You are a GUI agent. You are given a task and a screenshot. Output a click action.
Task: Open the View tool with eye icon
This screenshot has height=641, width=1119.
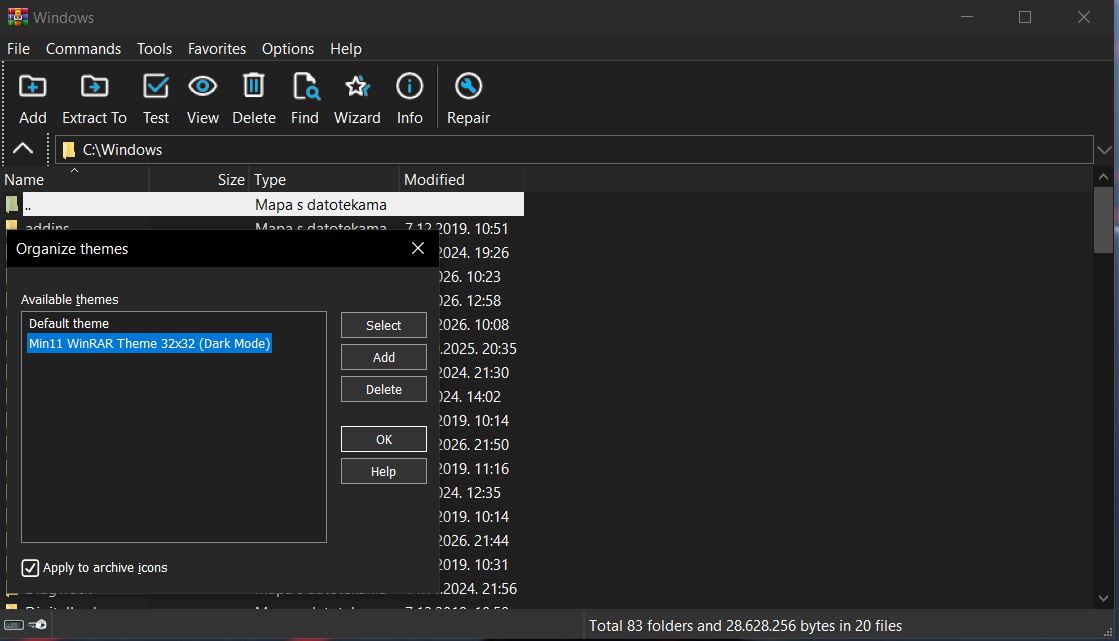click(203, 86)
